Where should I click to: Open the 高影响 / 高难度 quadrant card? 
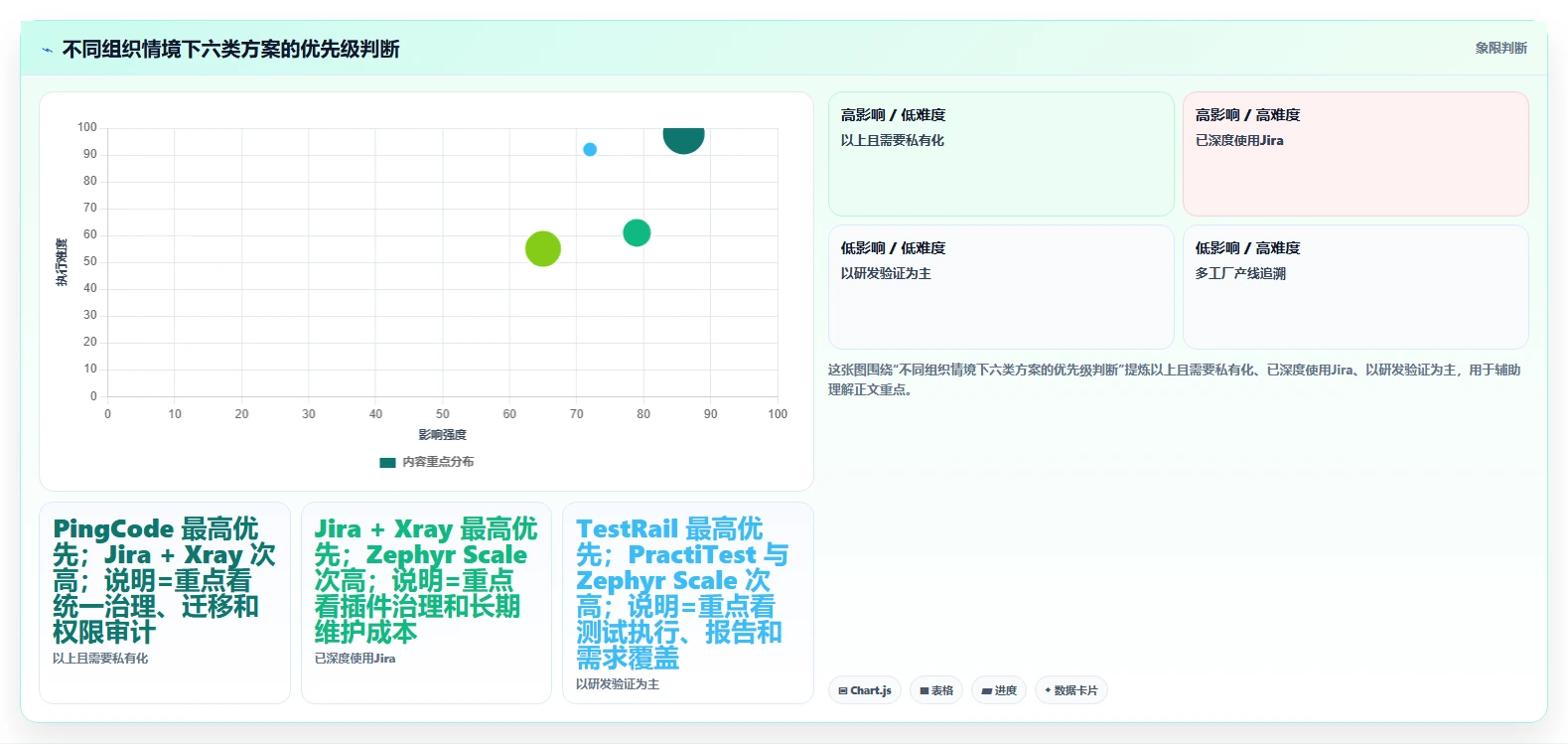click(x=1355, y=154)
